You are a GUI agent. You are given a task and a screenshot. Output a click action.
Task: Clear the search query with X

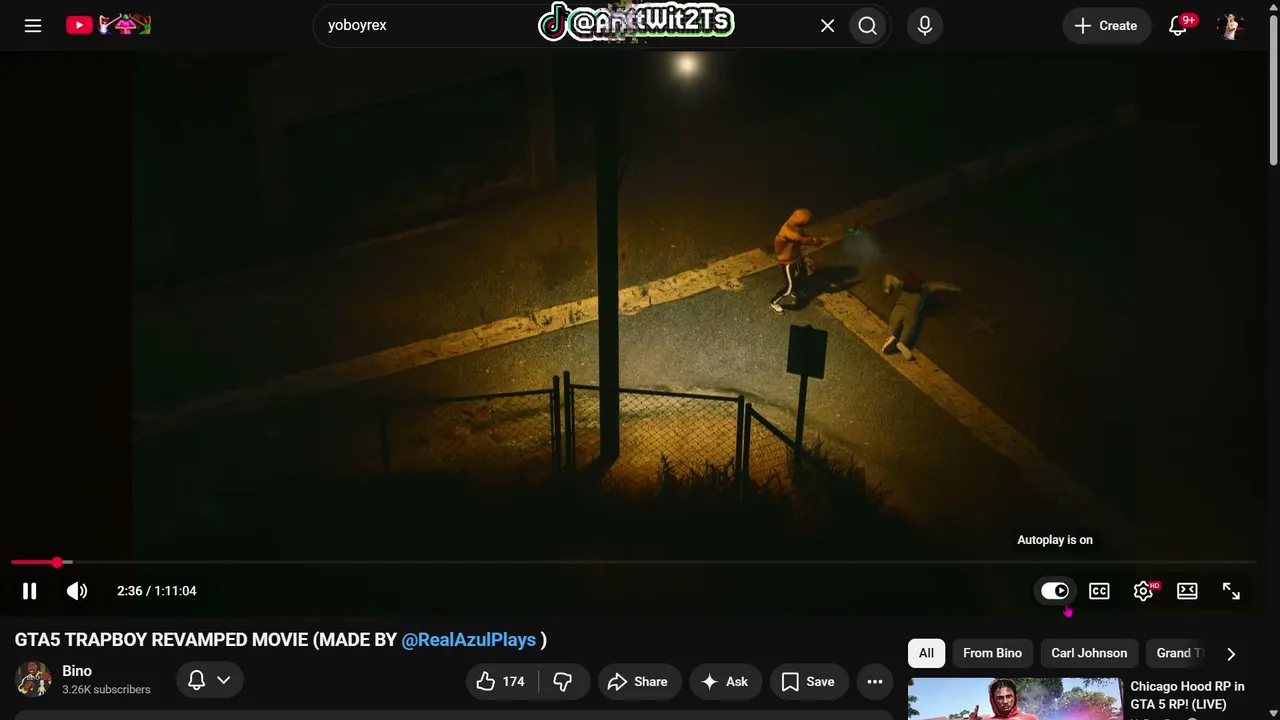click(x=827, y=26)
